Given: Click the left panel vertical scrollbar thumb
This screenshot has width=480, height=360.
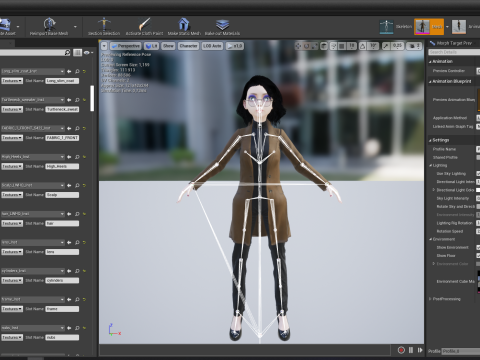Looking at the screenshot, I should [92, 98].
